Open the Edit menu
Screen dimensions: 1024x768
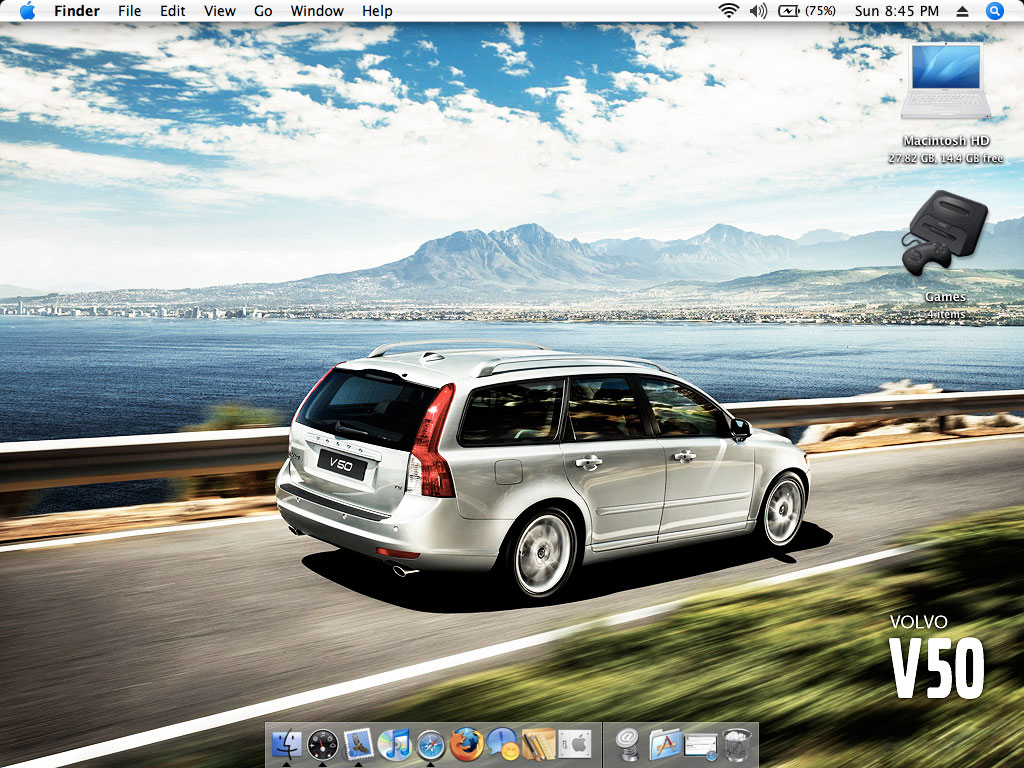(x=173, y=11)
